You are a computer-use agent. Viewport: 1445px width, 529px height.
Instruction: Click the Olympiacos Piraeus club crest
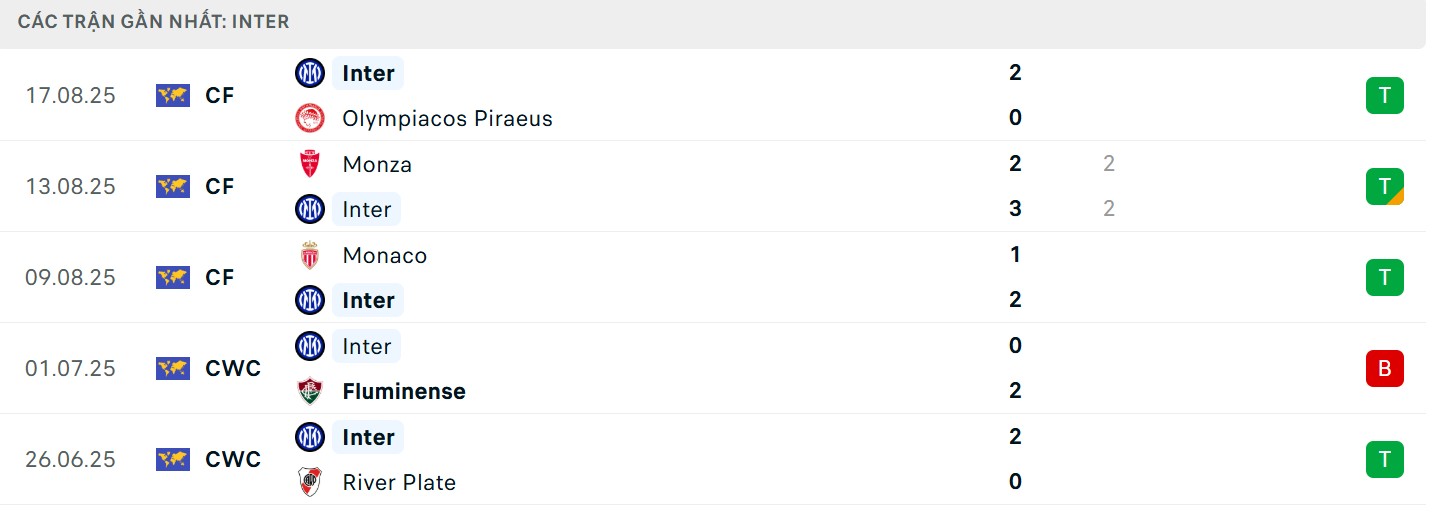[310, 118]
